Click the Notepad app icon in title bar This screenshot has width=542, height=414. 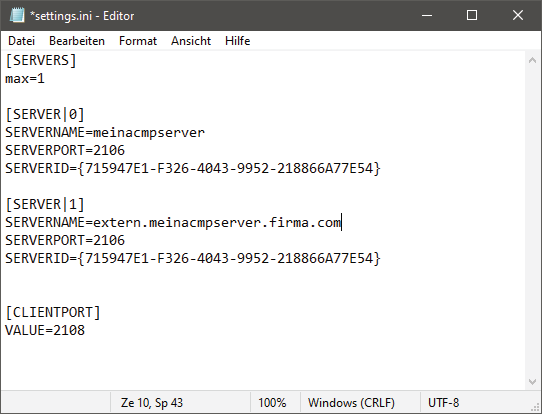(17, 16)
